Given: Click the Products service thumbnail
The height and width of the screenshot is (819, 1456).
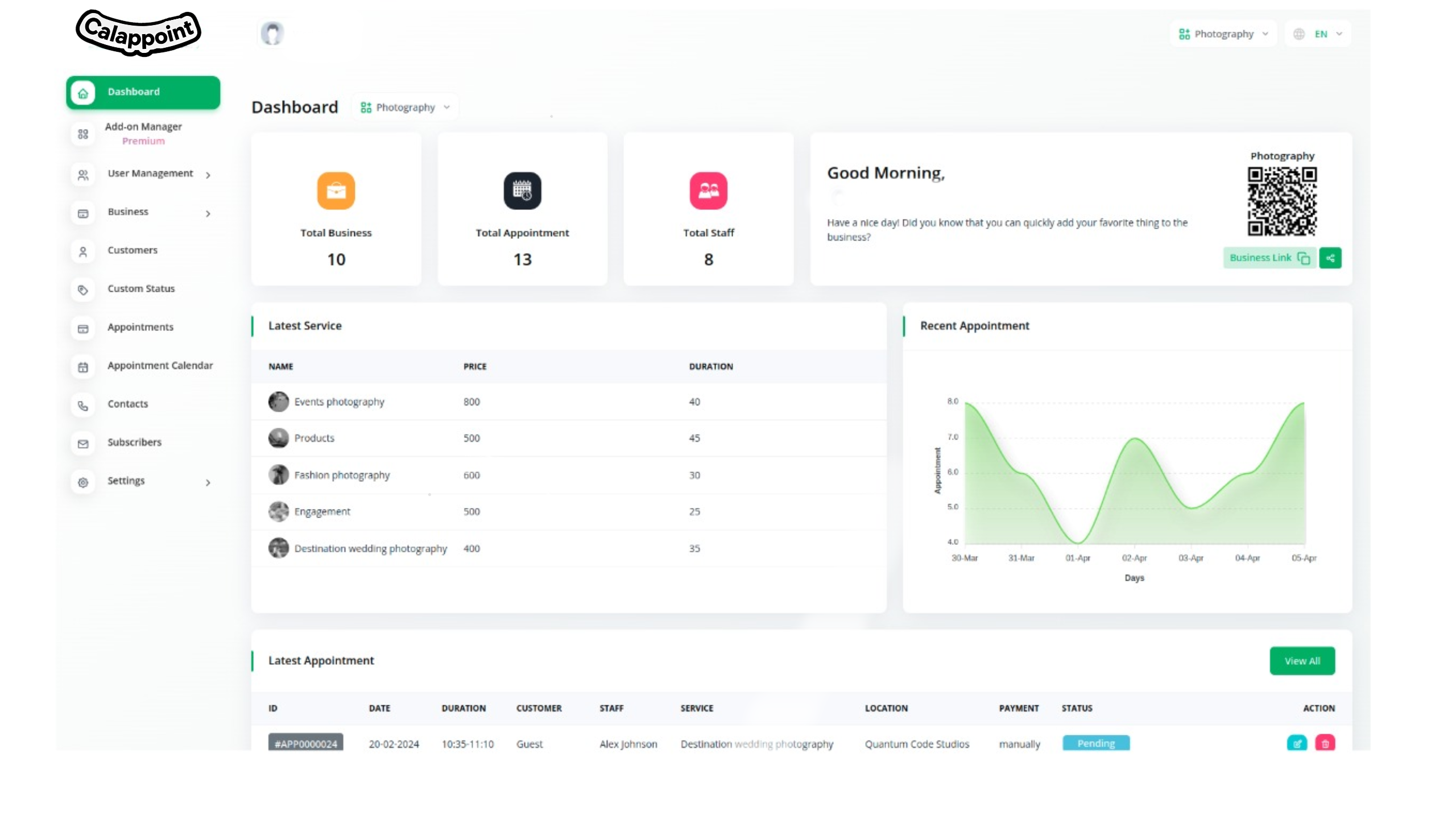Looking at the screenshot, I should 279,438.
